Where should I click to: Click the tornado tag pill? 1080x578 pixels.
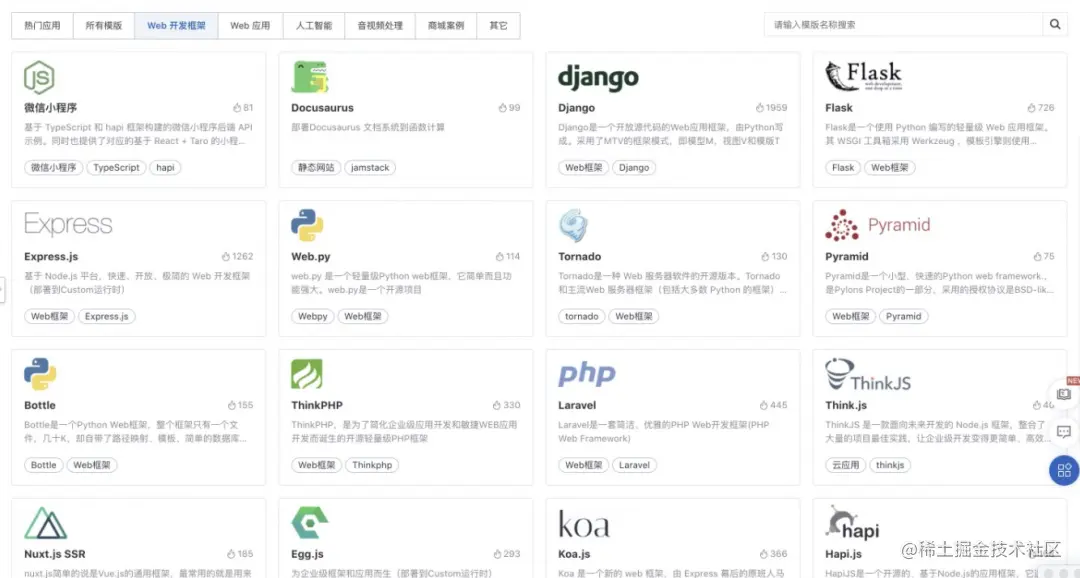point(582,316)
